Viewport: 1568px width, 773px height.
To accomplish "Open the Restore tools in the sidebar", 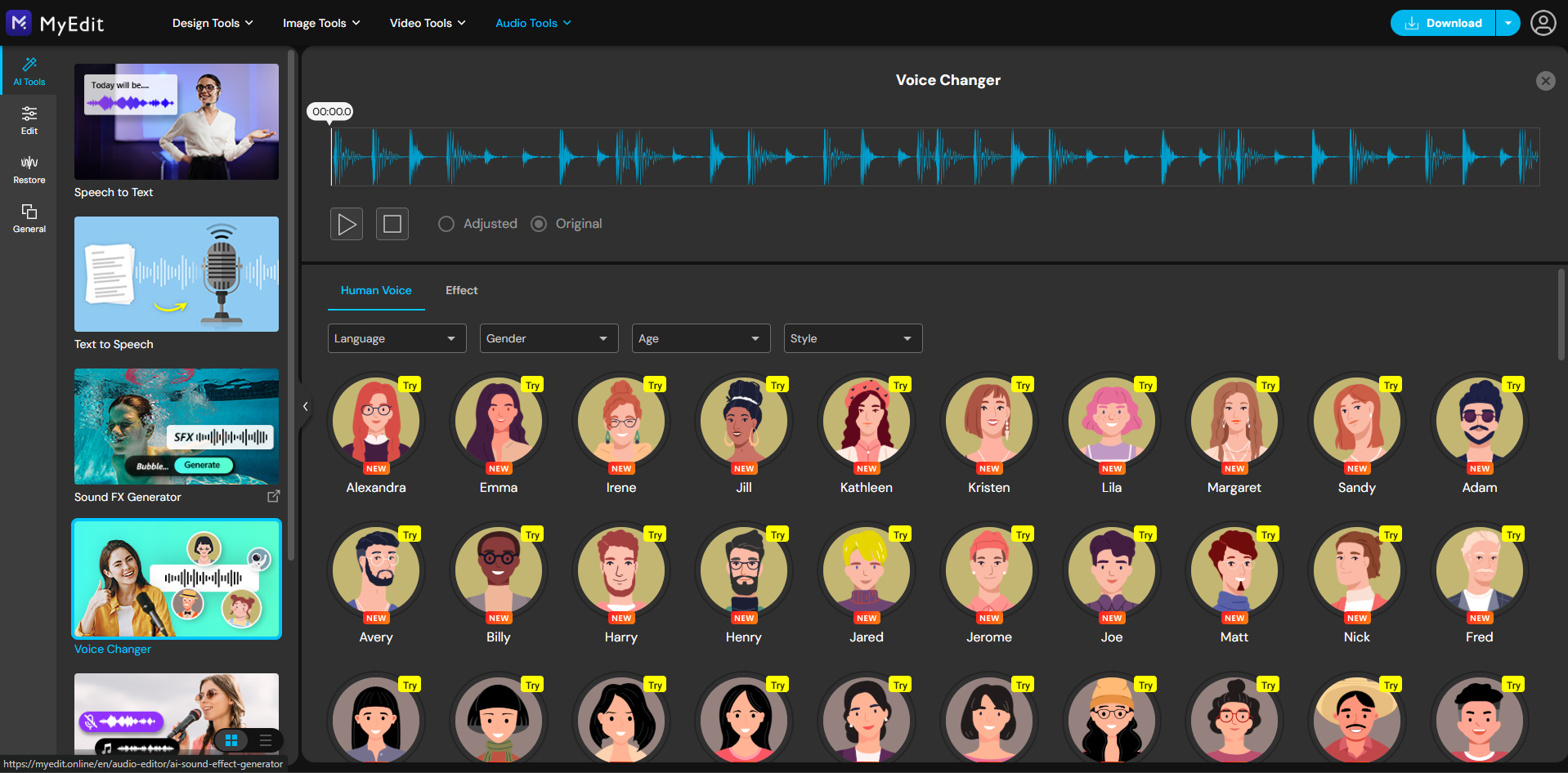I will (x=29, y=168).
